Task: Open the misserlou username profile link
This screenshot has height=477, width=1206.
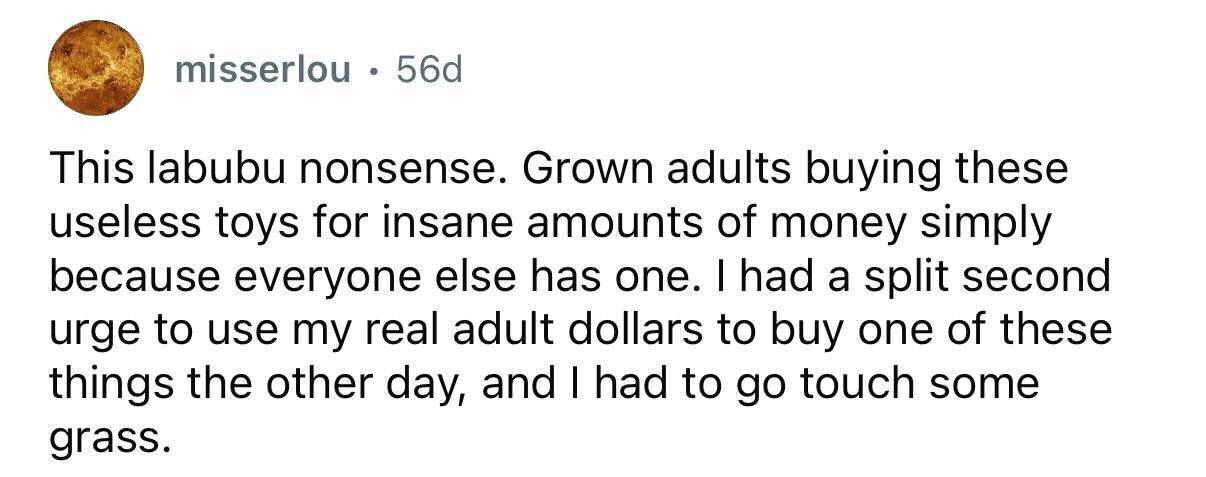Action: tap(265, 69)
